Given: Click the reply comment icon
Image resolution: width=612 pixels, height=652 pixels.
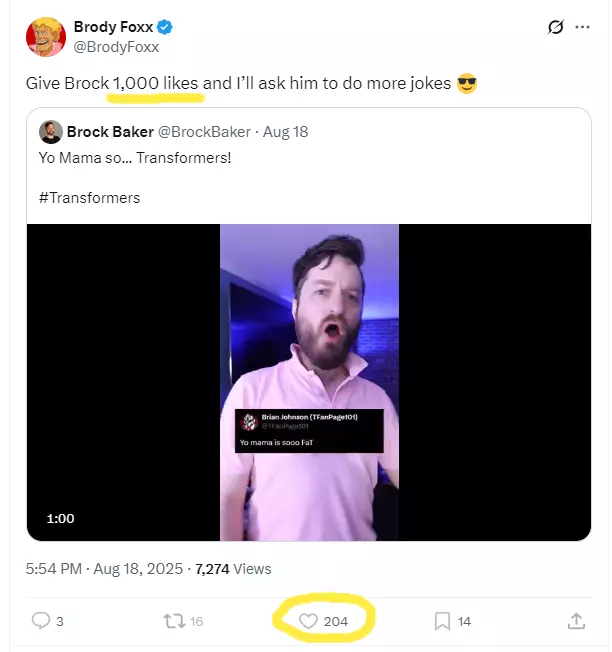Looking at the screenshot, I should tap(41, 621).
